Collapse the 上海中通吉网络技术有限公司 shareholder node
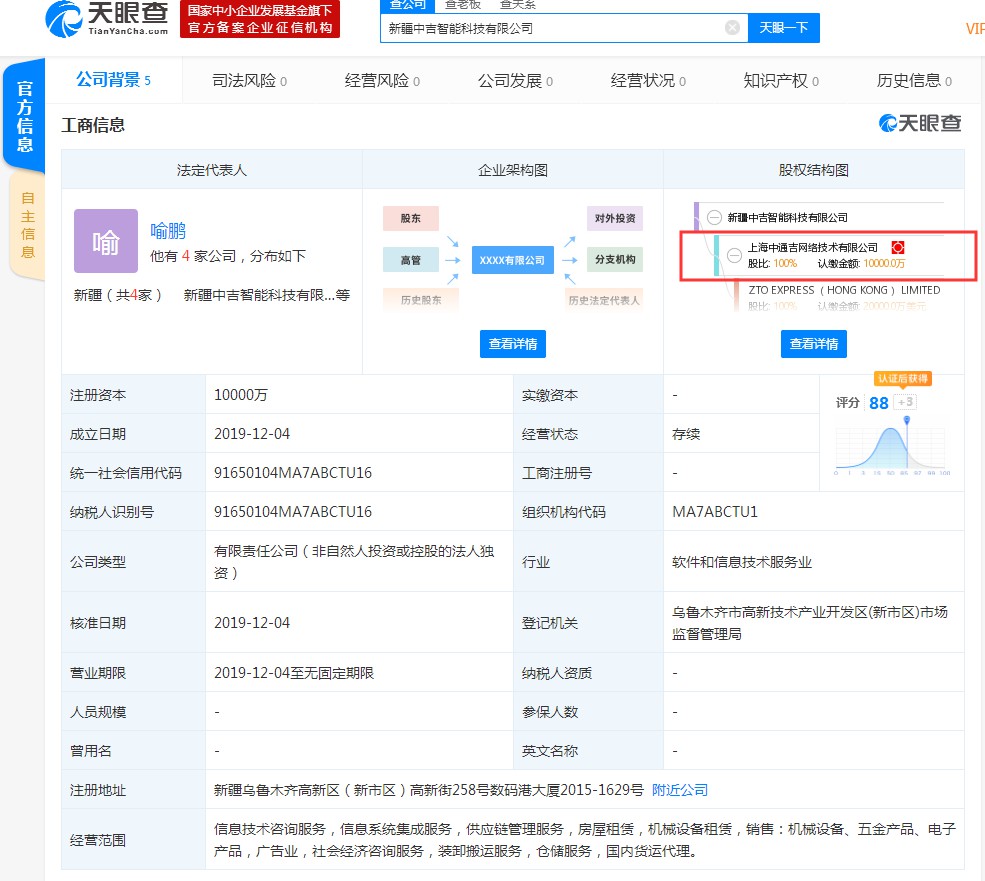985x881 pixels. pos(734,255)
